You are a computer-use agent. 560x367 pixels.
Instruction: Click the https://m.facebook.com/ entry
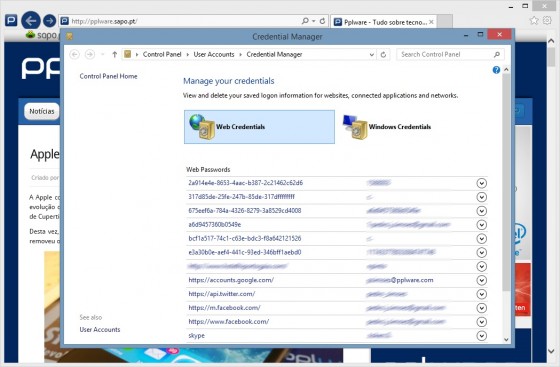tap(224, 308)
